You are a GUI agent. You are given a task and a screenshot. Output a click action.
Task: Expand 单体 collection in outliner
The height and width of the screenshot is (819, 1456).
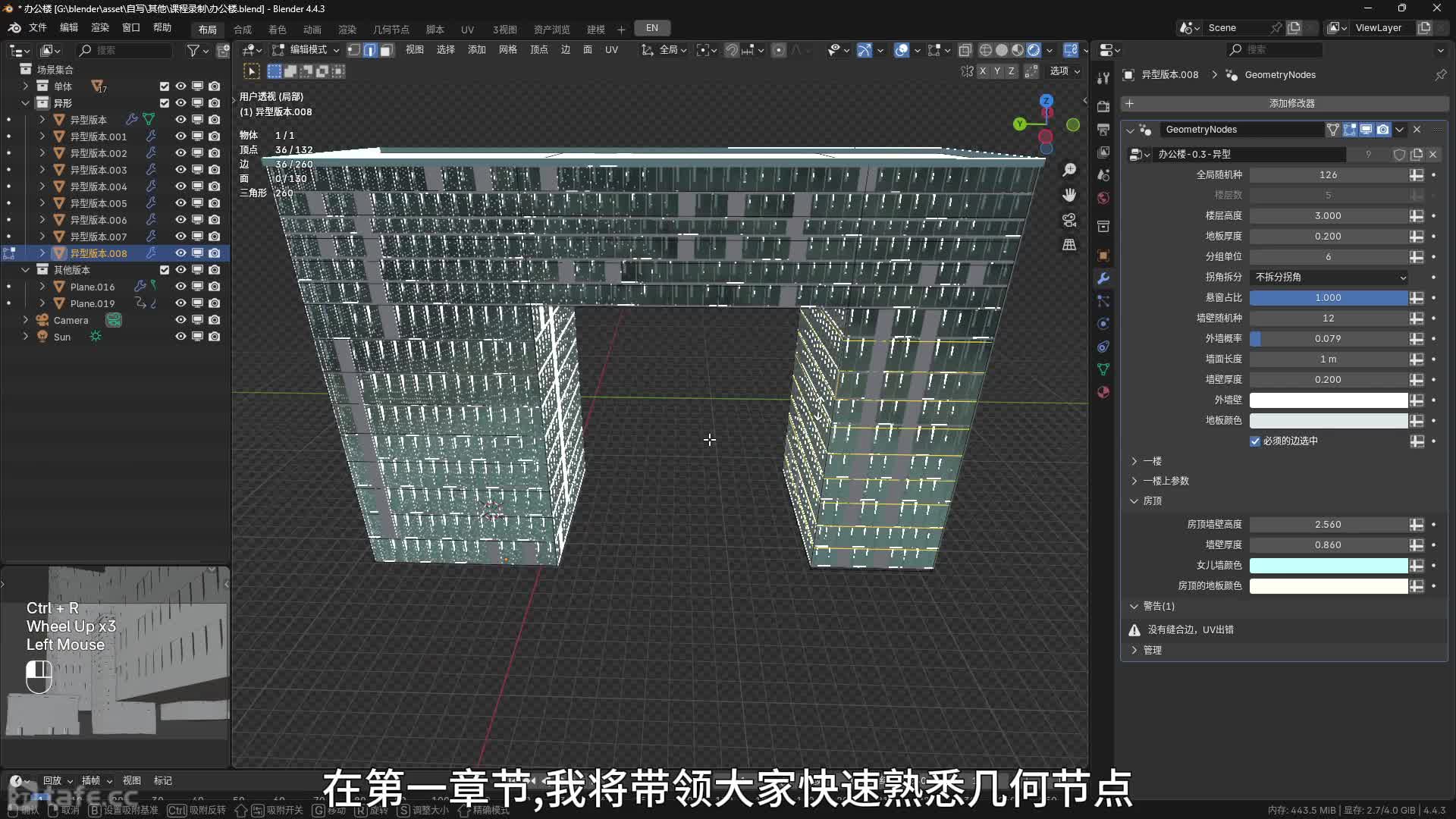26,86
